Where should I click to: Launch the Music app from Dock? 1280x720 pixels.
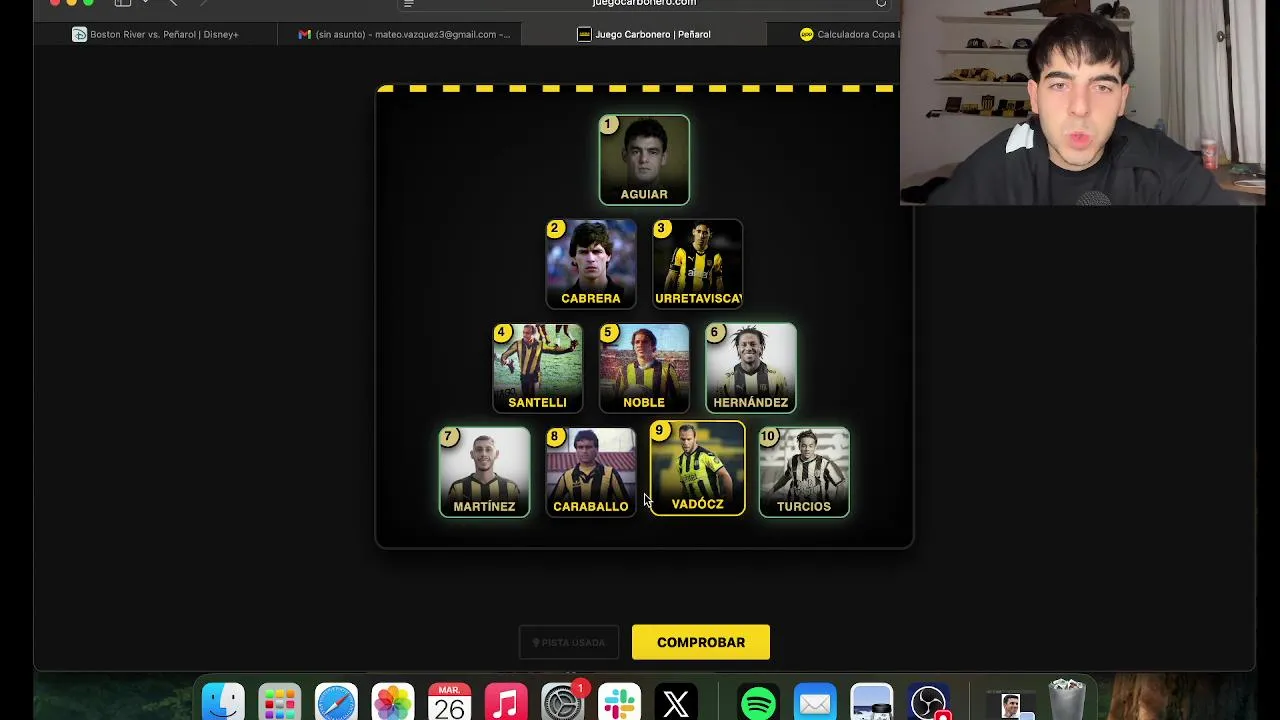pos(506,702)
